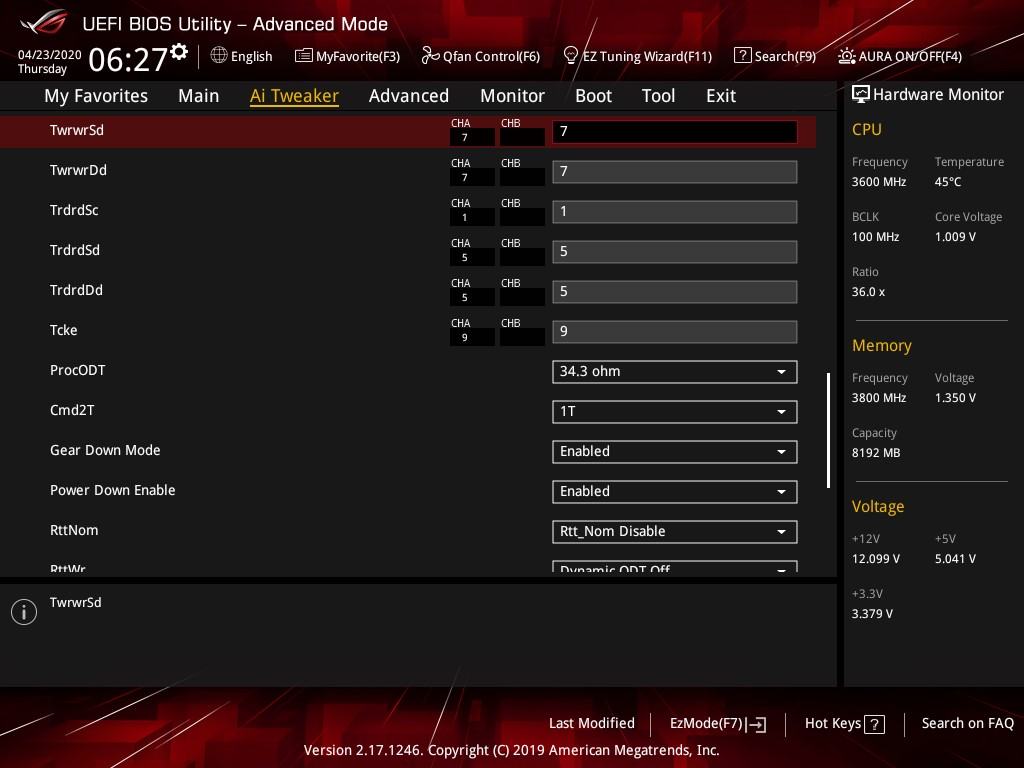
Task: Open time settings gear icon
Action: [x=179, y=52]
